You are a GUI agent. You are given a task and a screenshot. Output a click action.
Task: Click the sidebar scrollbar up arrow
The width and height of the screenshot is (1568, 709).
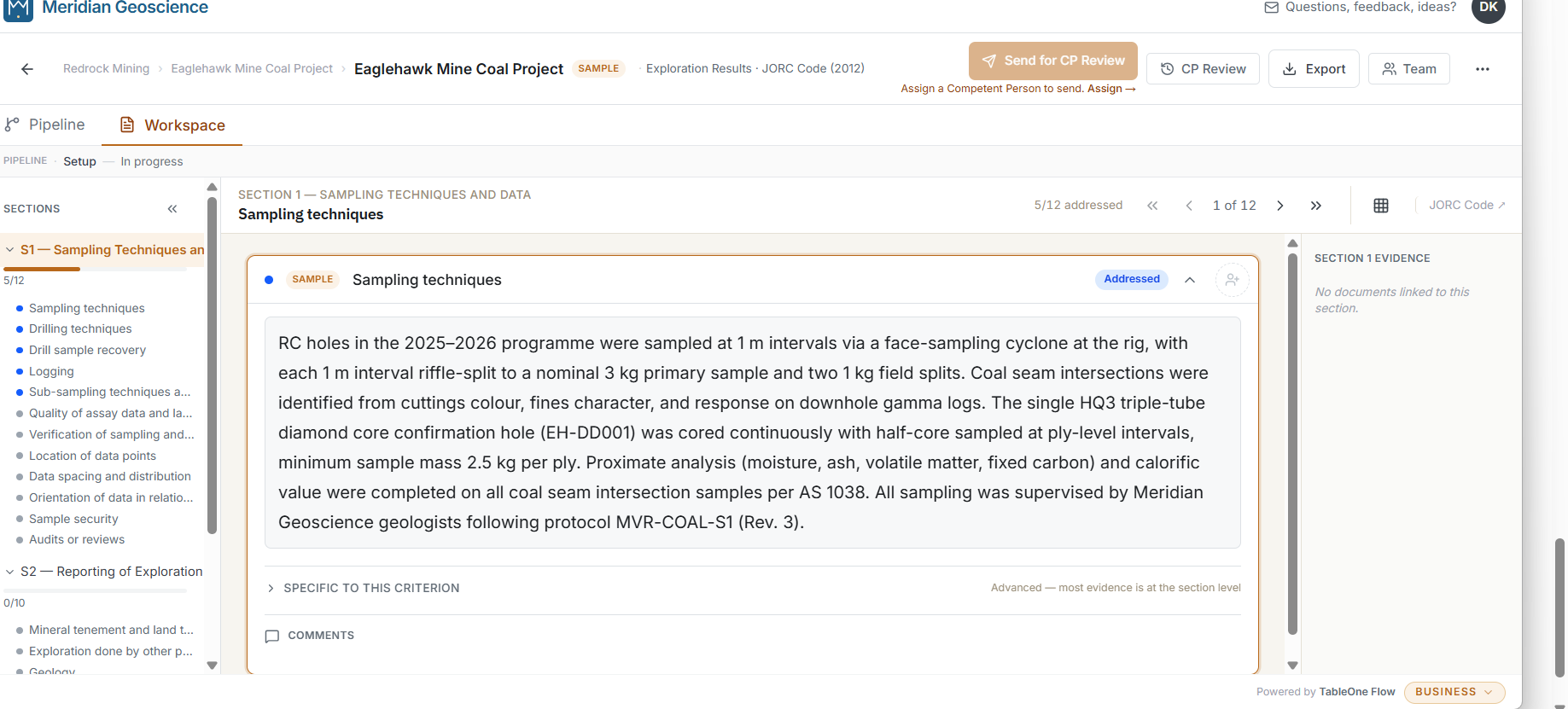click(x=213, y=187)
